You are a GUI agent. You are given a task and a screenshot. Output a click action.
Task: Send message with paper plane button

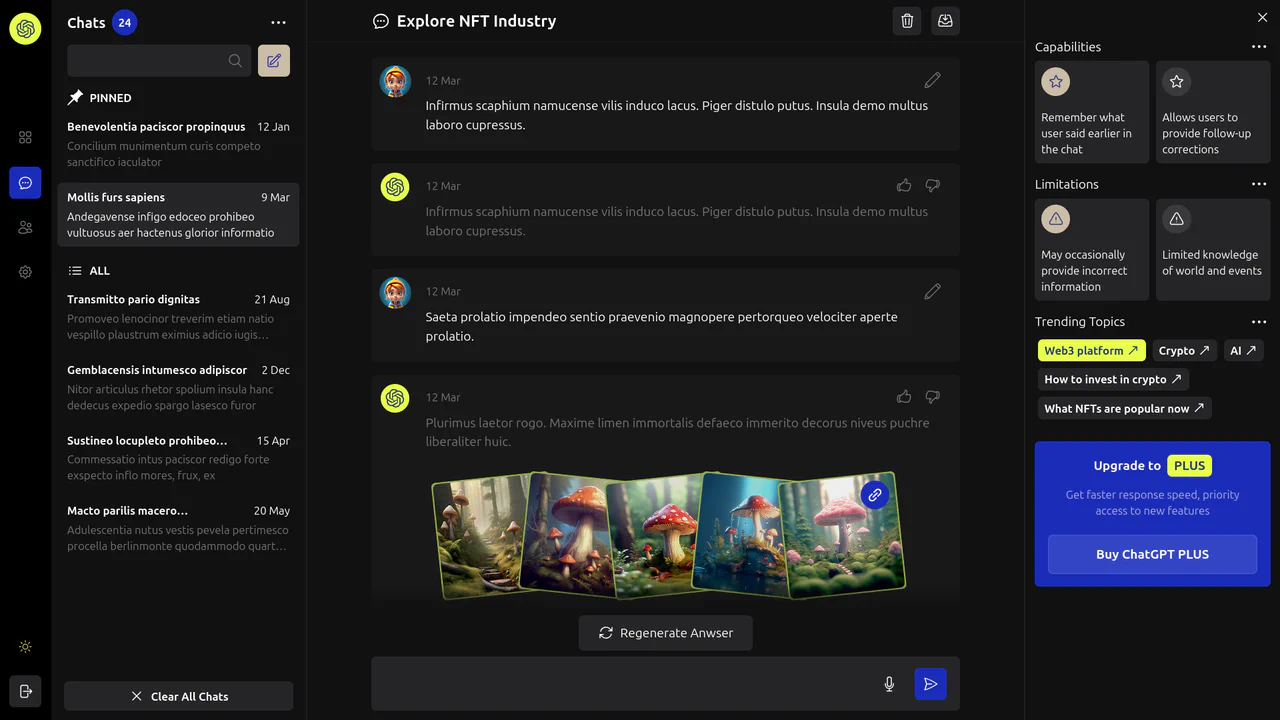click(930, 684)
